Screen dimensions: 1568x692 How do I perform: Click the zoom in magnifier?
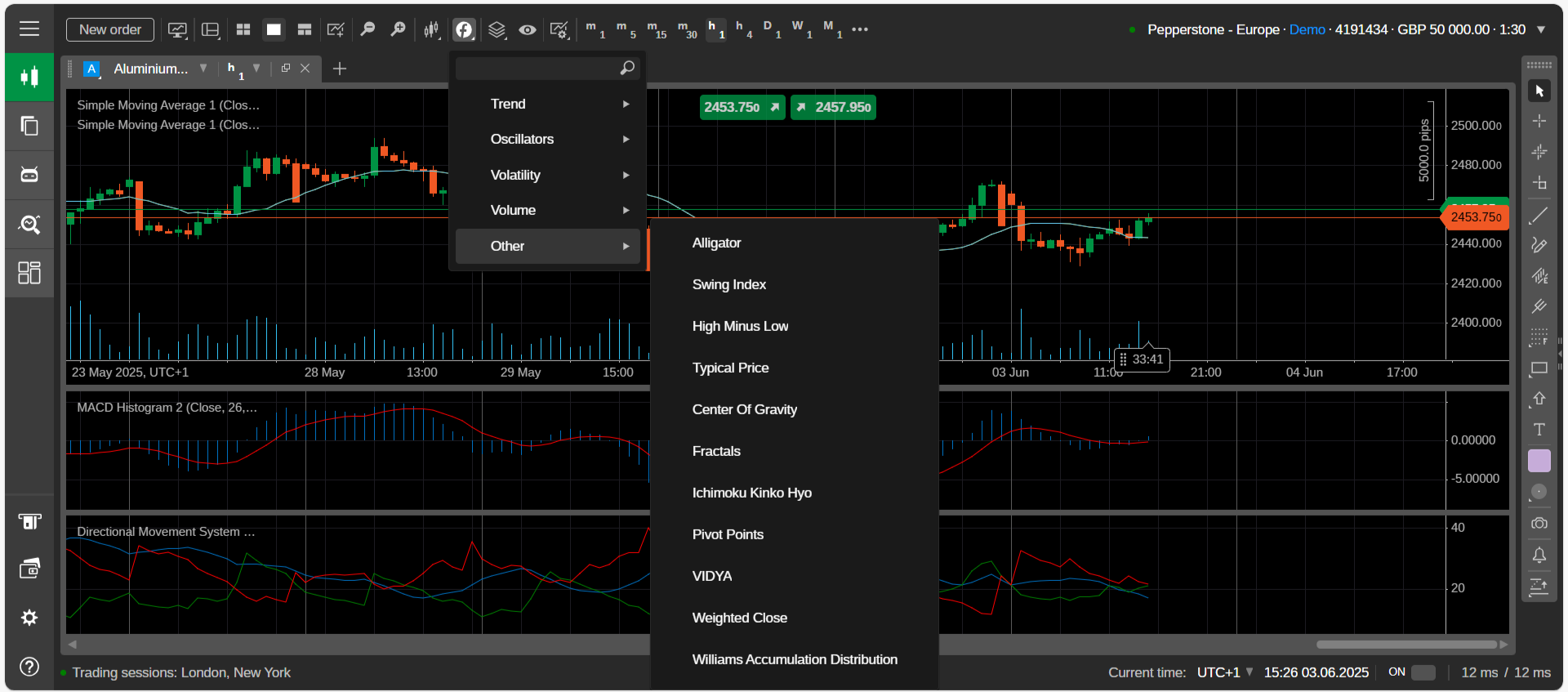pyautogui.click(x=398, y=29)
